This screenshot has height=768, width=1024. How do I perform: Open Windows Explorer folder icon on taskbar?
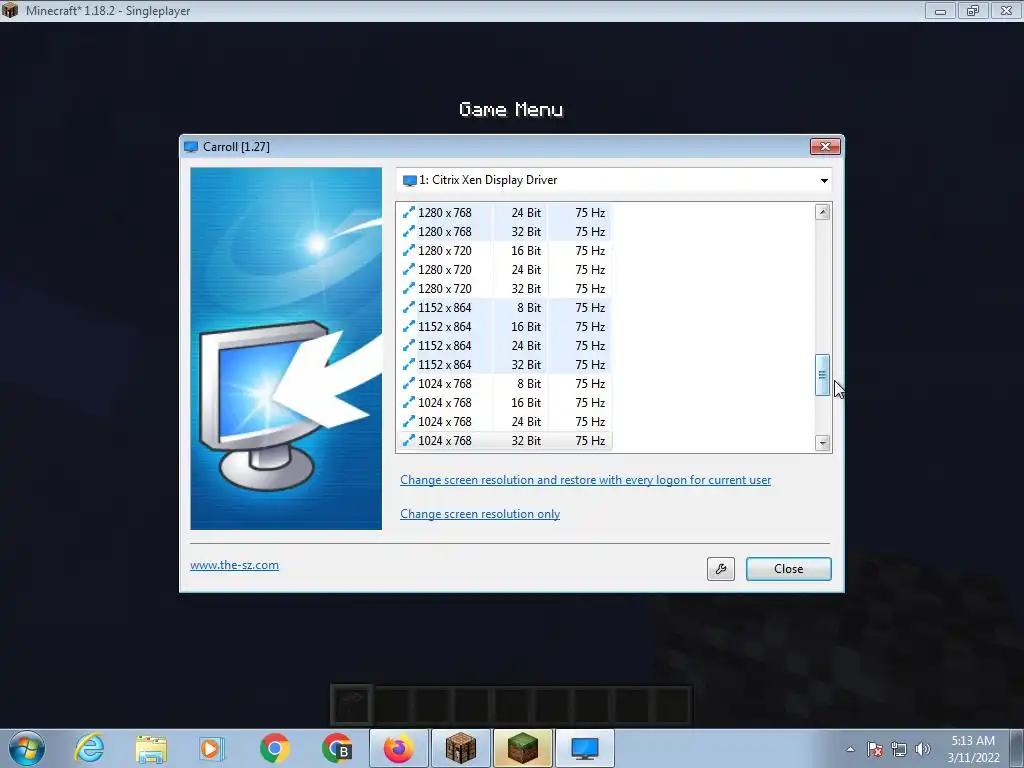pos(151,748)
